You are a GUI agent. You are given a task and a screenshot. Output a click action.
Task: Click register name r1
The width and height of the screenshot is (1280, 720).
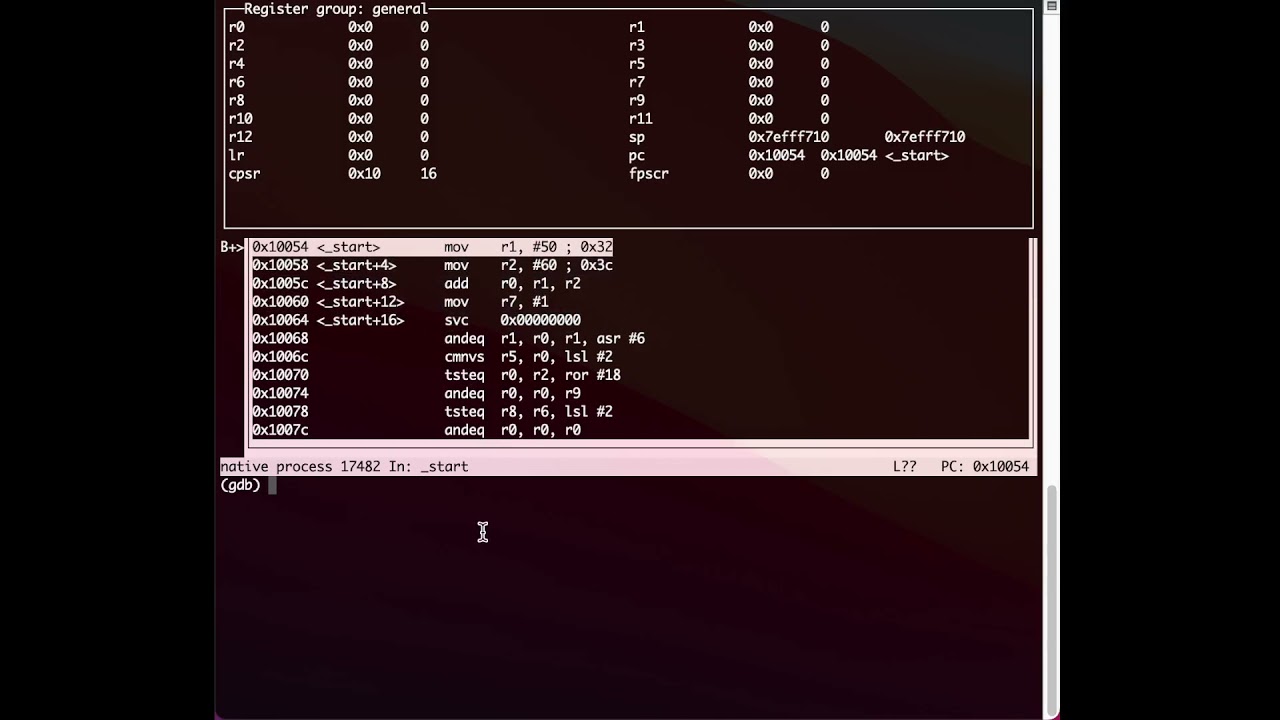(637, 27)
